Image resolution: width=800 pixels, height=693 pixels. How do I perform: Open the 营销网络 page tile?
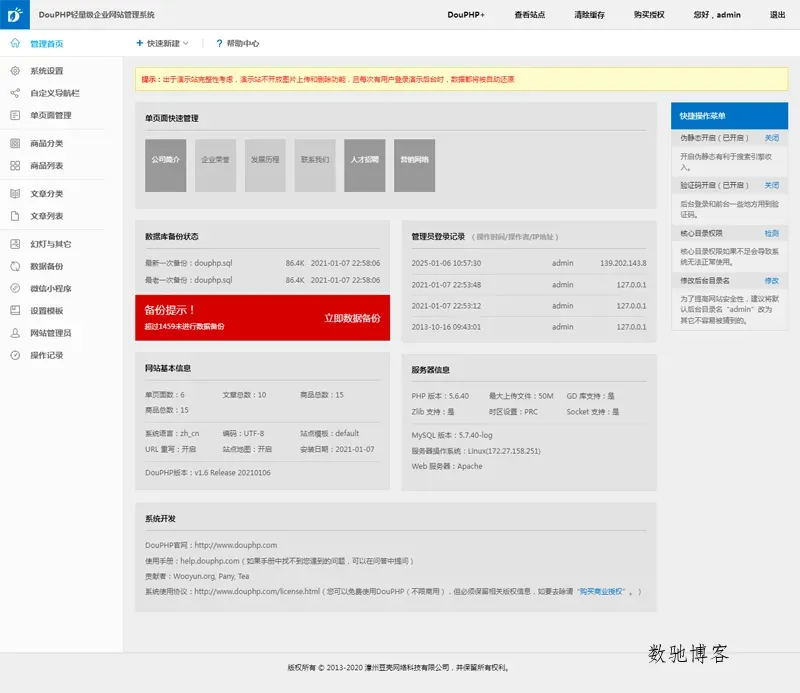pos(414,165)
